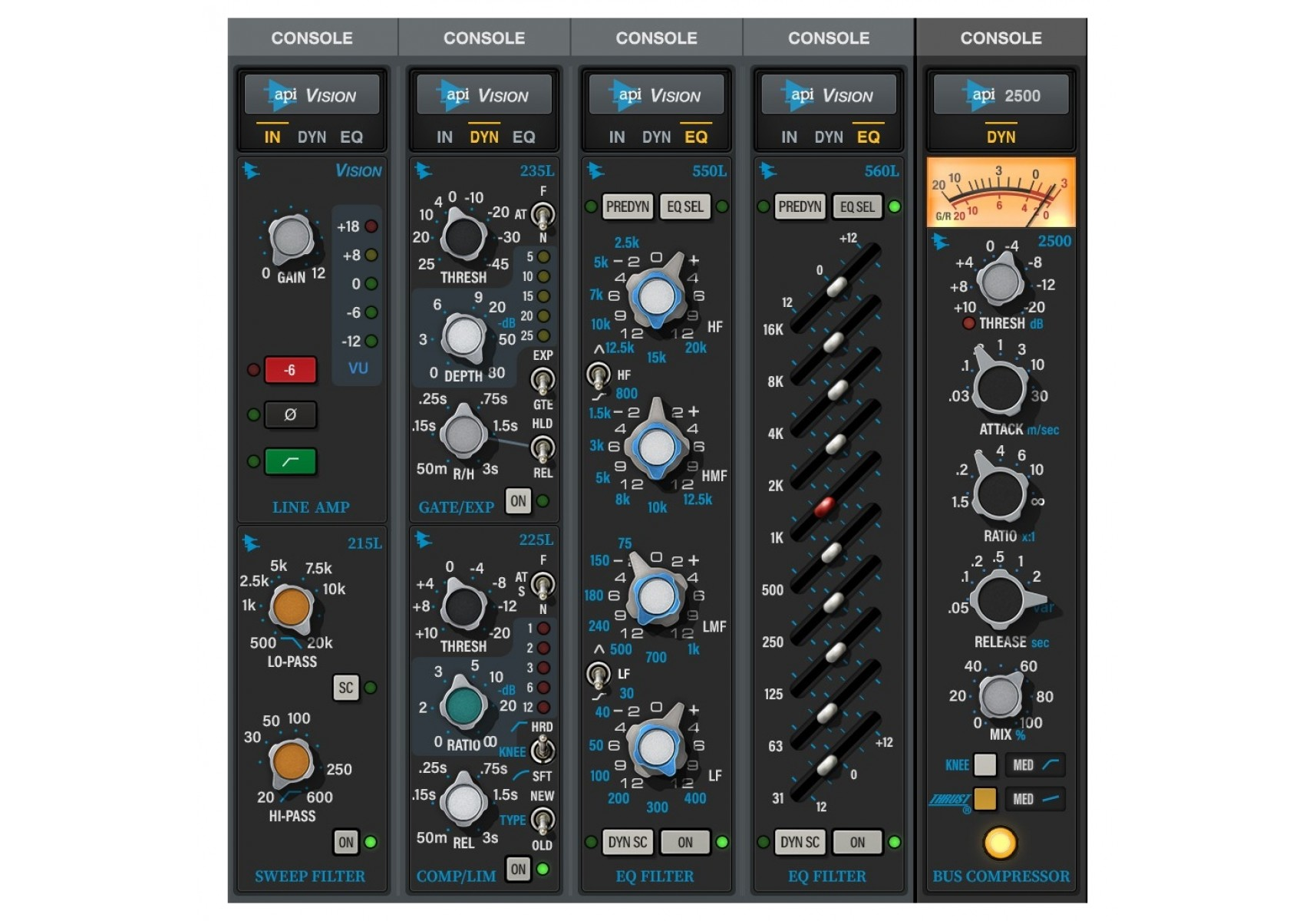Click the DYN SC button on the 560L

tap(800, 842)
